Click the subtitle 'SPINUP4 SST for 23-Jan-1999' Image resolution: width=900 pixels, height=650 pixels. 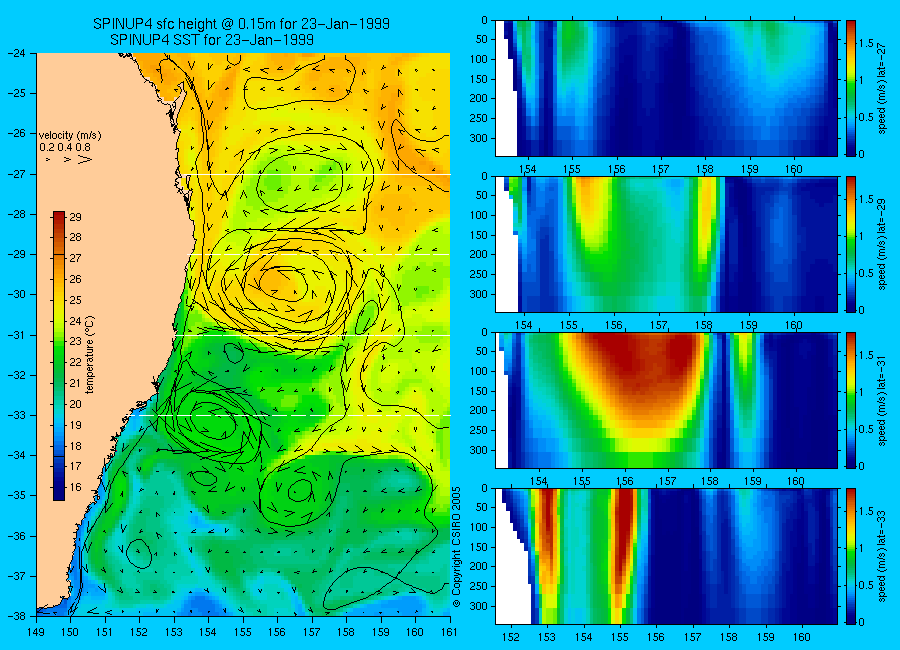212,40
